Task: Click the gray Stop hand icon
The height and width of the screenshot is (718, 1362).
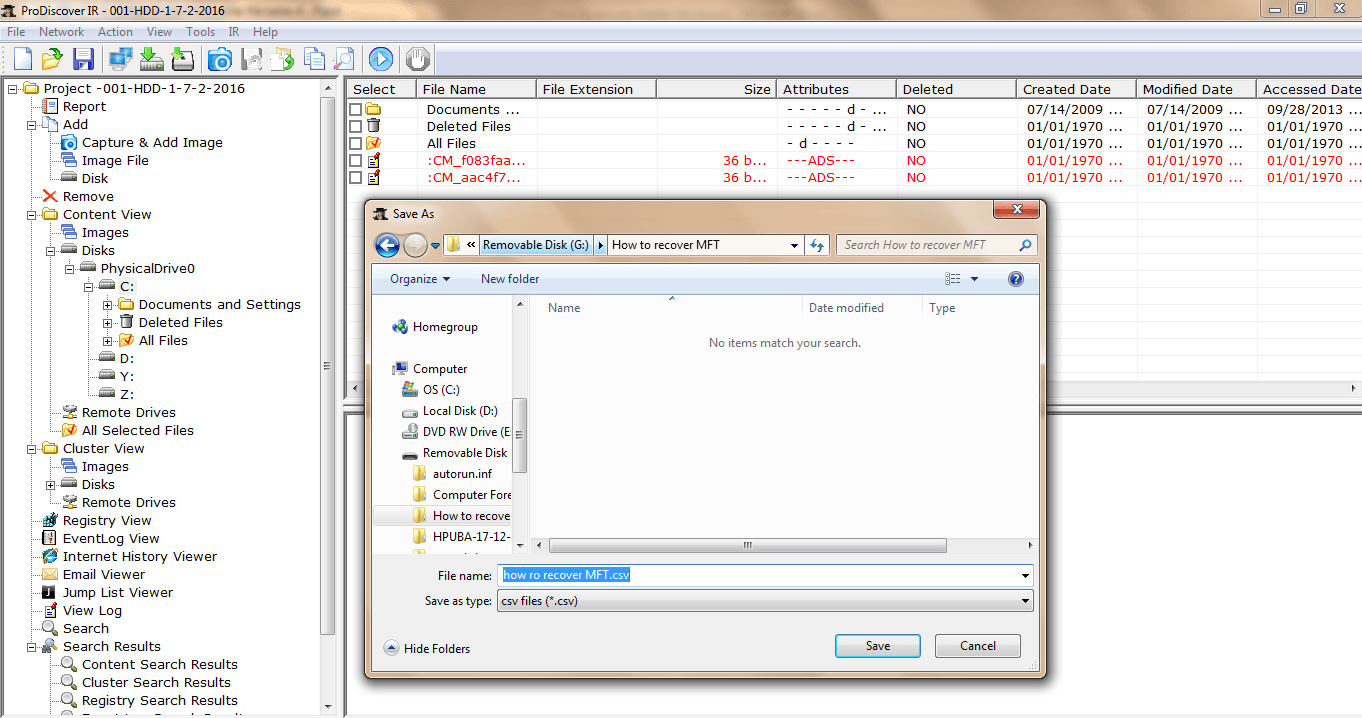Action: 418,59
